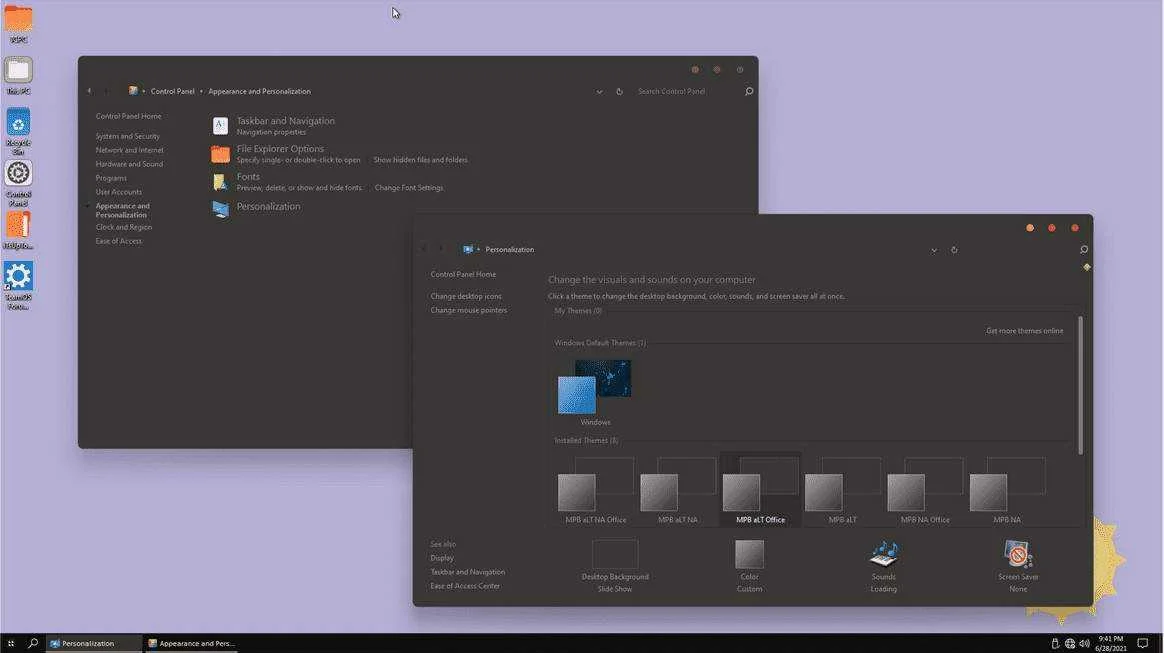Click the Search Control Panel field
Image resolution: width=1164 pixels, height=653 pixels.
pos(687,91)
